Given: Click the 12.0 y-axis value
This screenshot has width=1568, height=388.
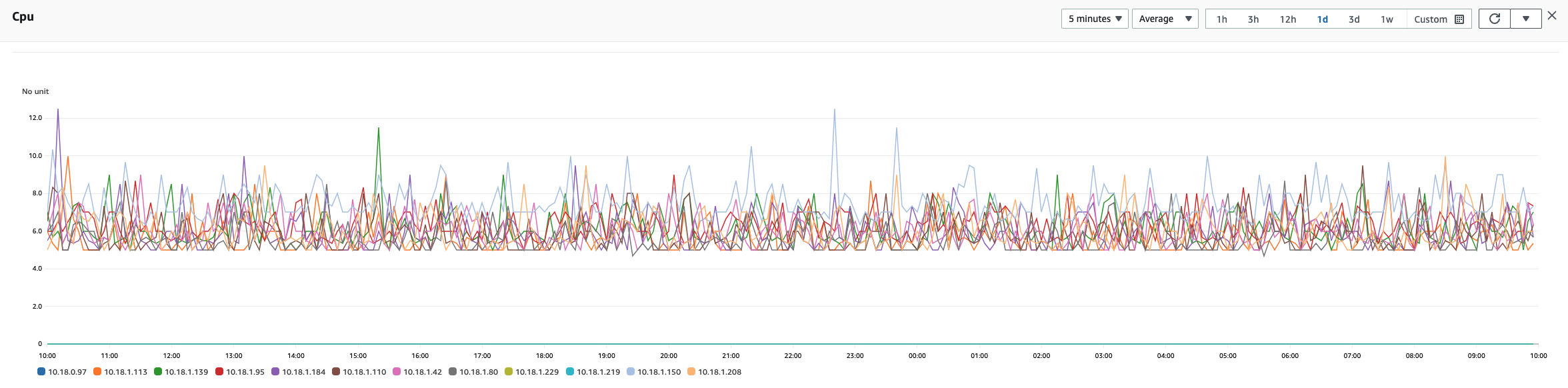Looking at the screenshot, I should click(x=35, y=118).
